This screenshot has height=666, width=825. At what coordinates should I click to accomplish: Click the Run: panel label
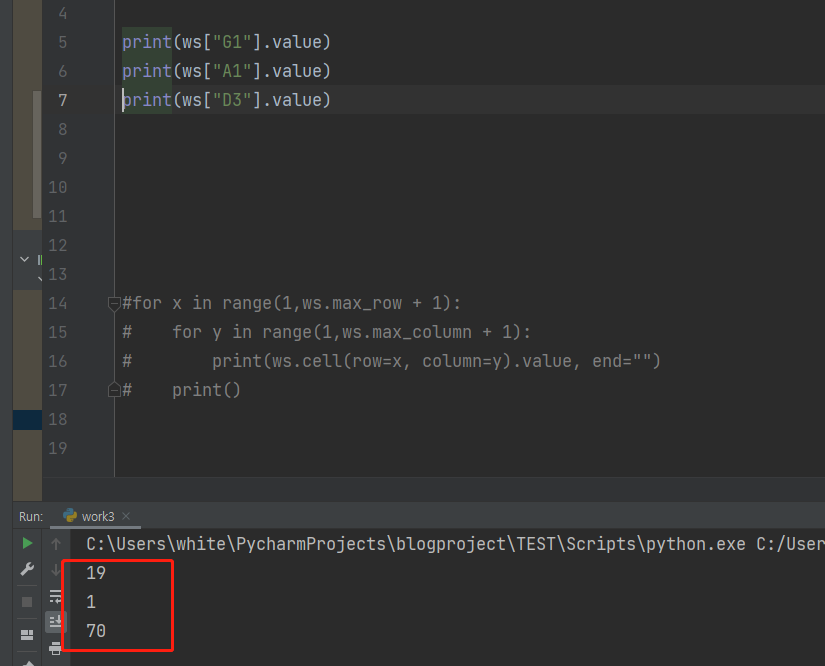(x=31, y=517)
